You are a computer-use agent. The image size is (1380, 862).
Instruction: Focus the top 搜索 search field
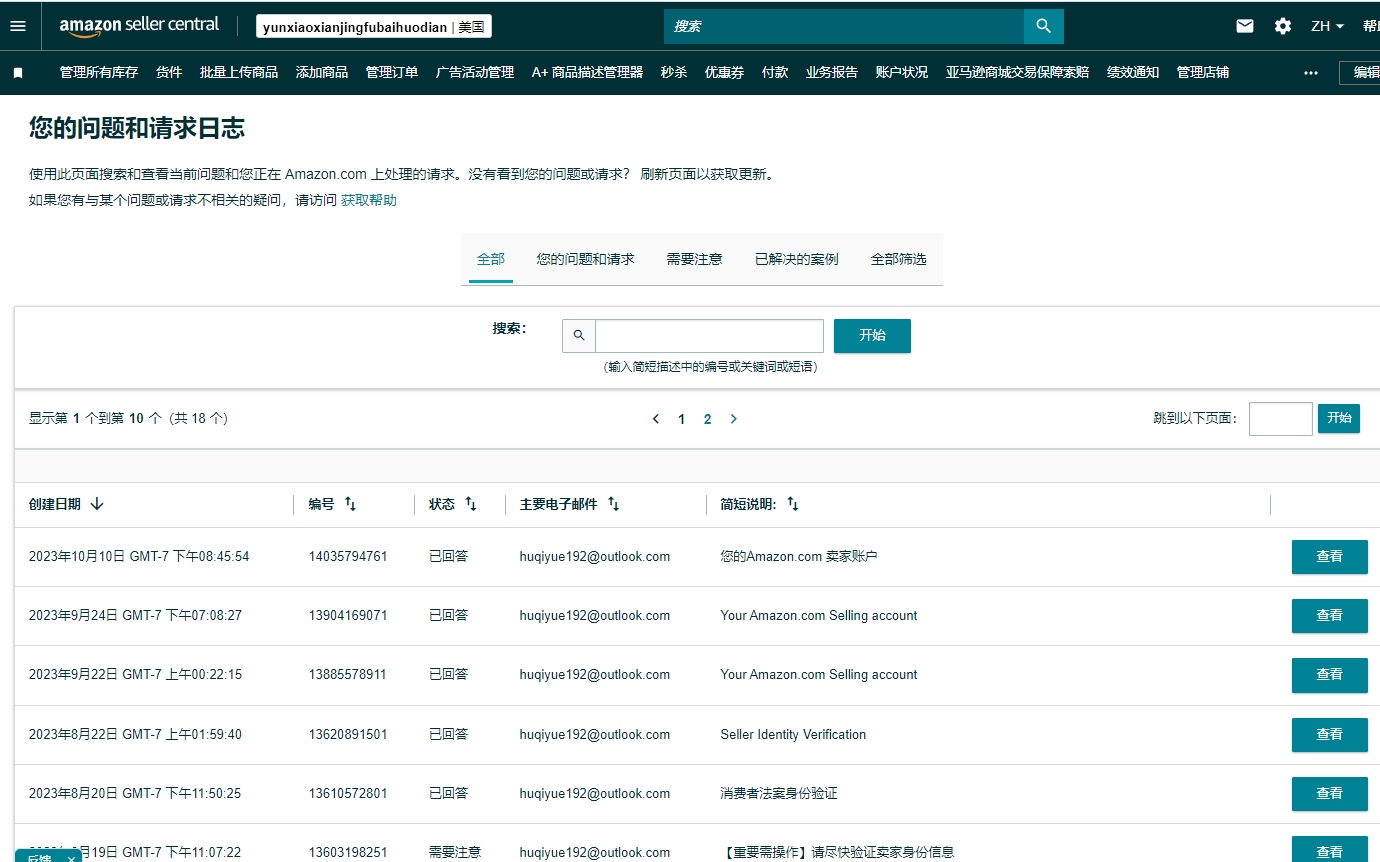coord(844,26)
